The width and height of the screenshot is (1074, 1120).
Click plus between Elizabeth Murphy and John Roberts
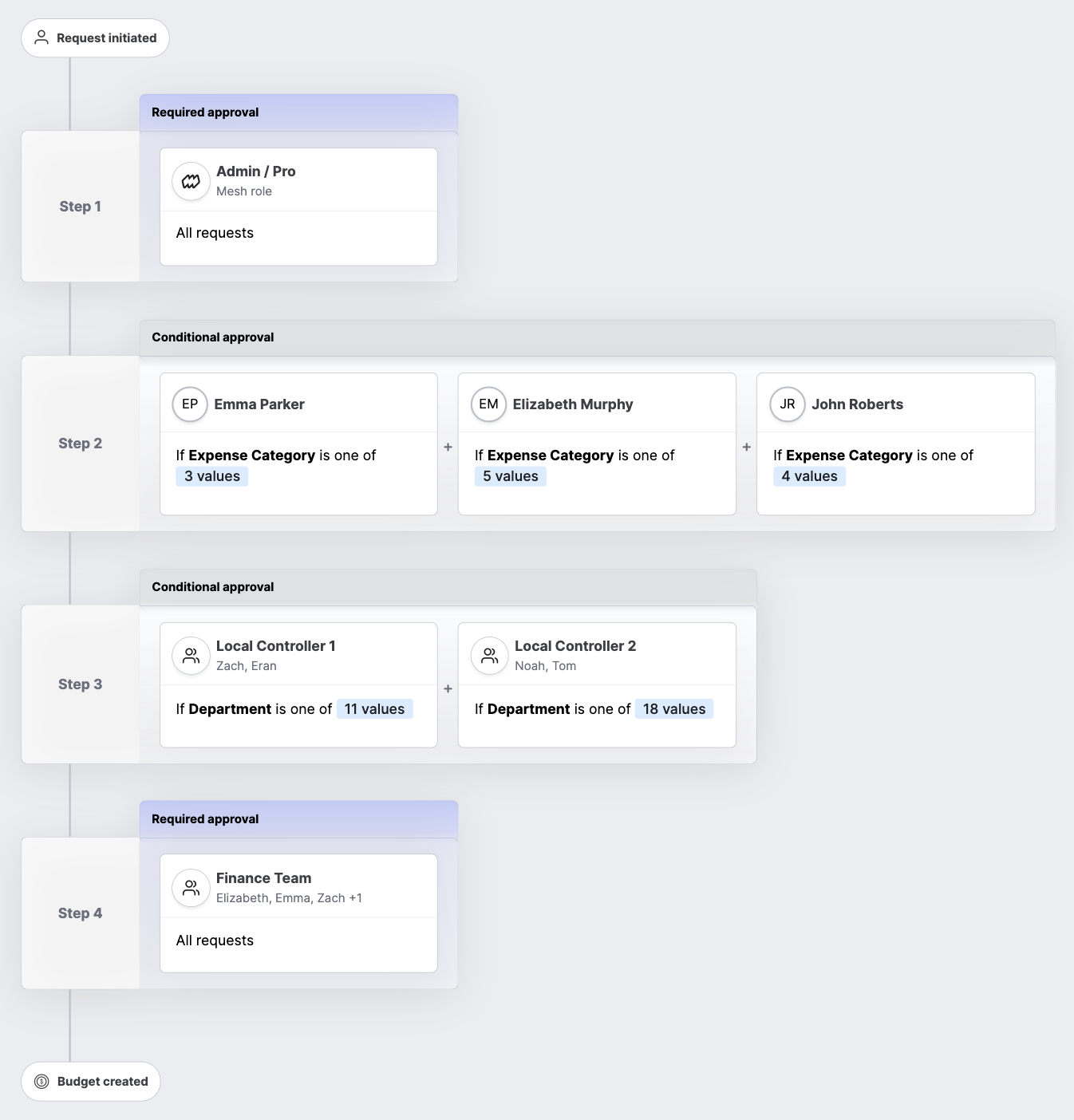coord(747,448)
